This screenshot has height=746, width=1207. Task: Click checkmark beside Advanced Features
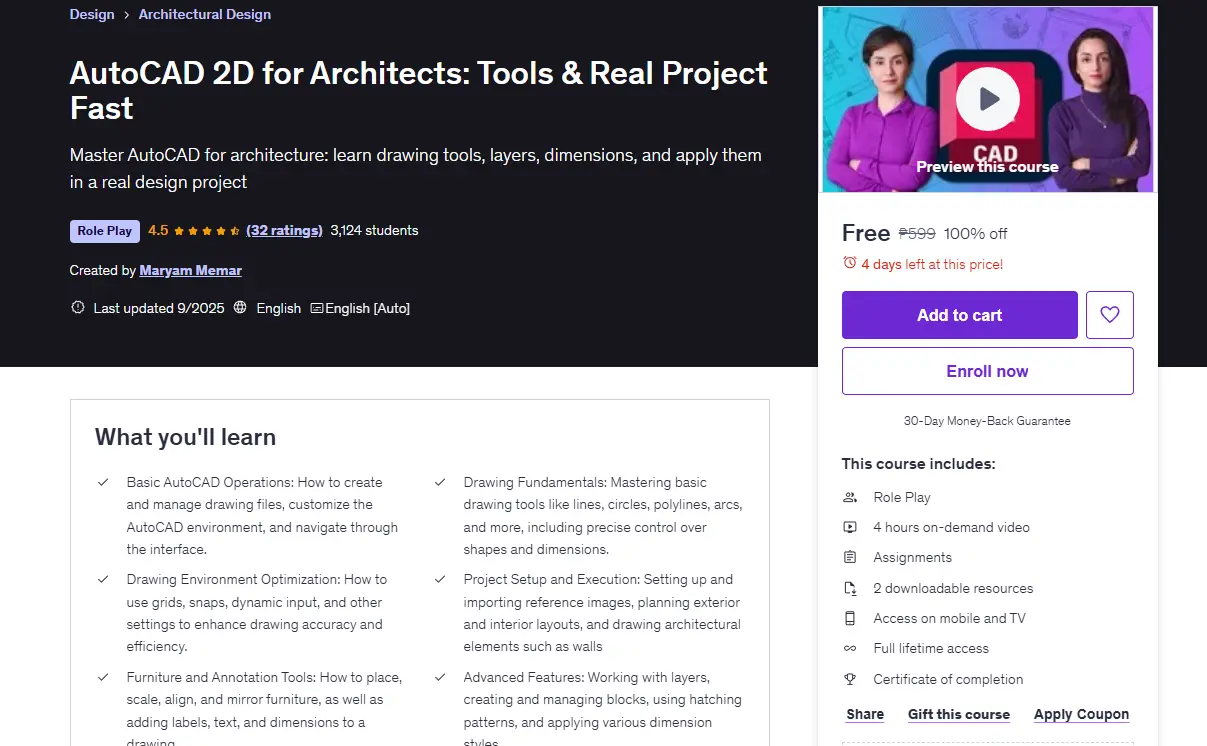[x=440, y=677]
